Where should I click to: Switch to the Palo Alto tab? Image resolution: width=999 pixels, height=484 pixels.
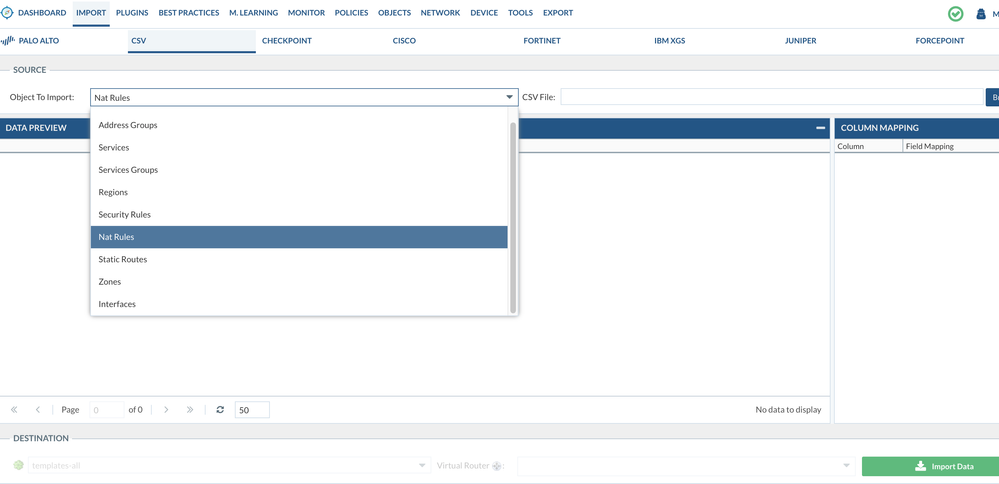(39, 41)
